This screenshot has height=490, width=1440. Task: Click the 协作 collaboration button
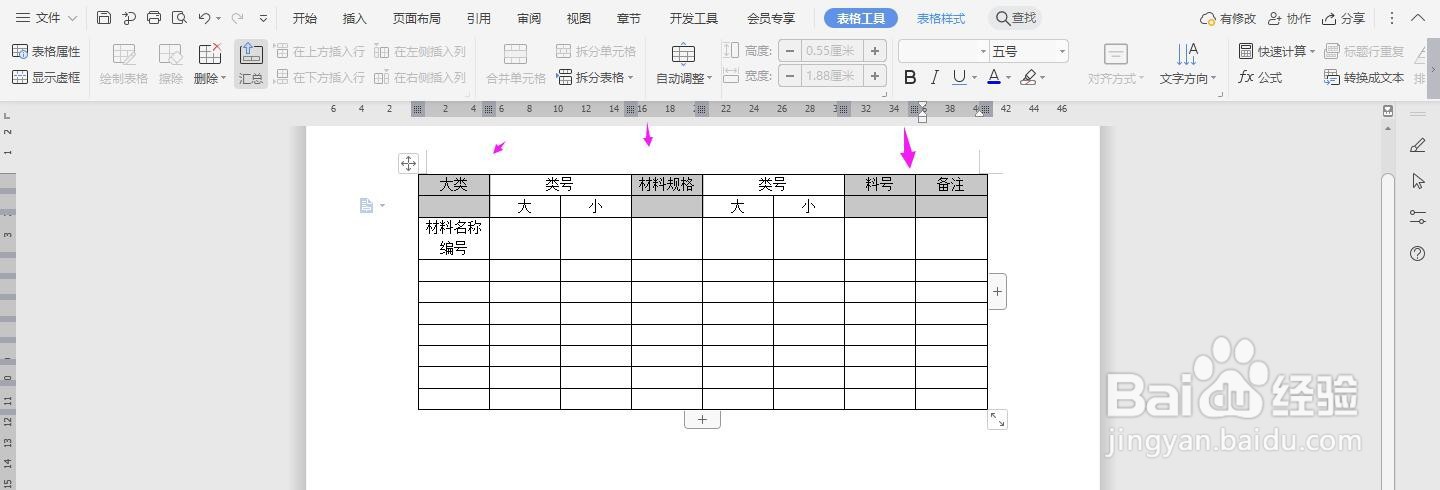coord(1289,18)
